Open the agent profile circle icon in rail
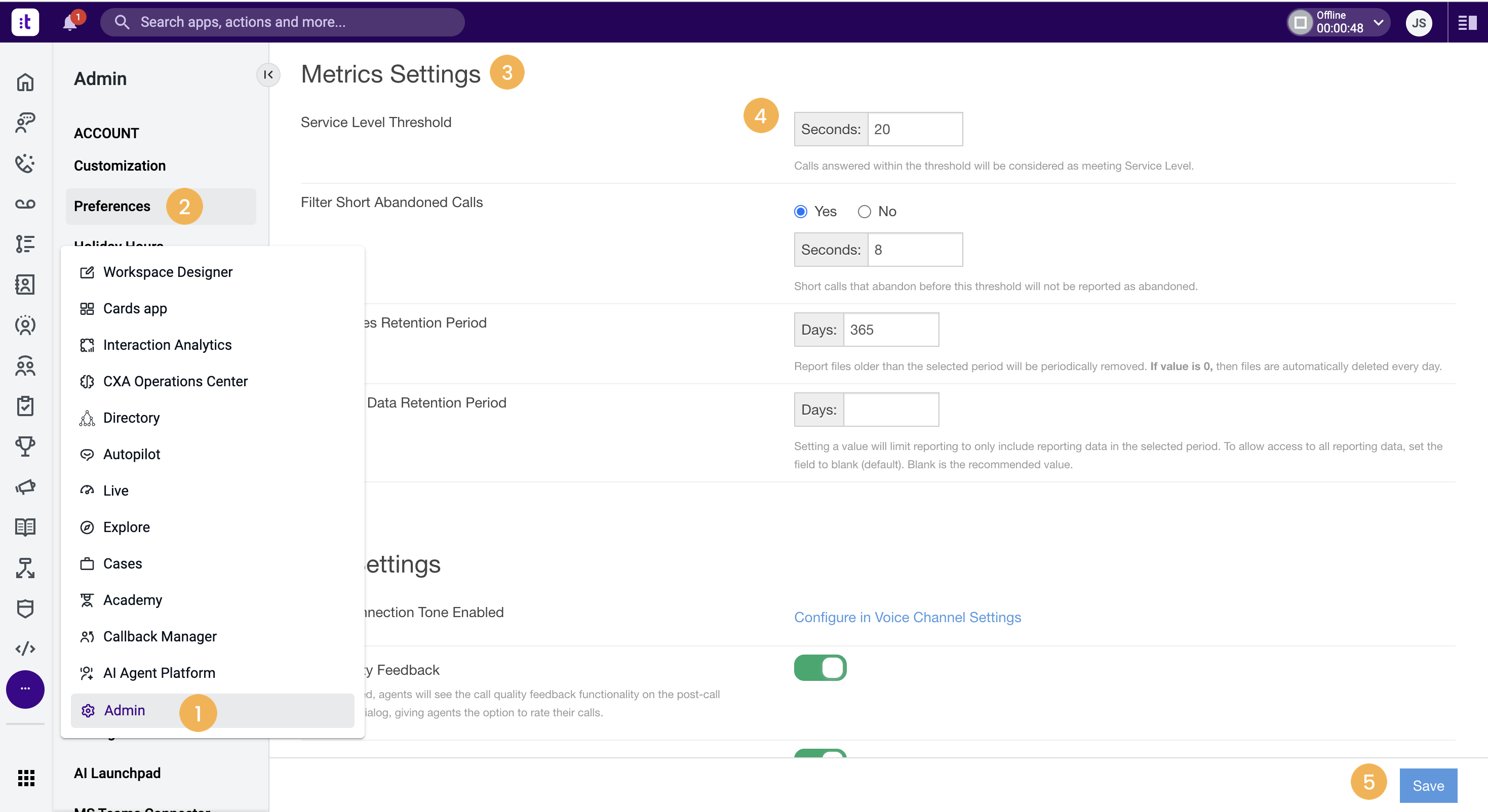Screen dimensions: 1488x812 coord(25,325)
